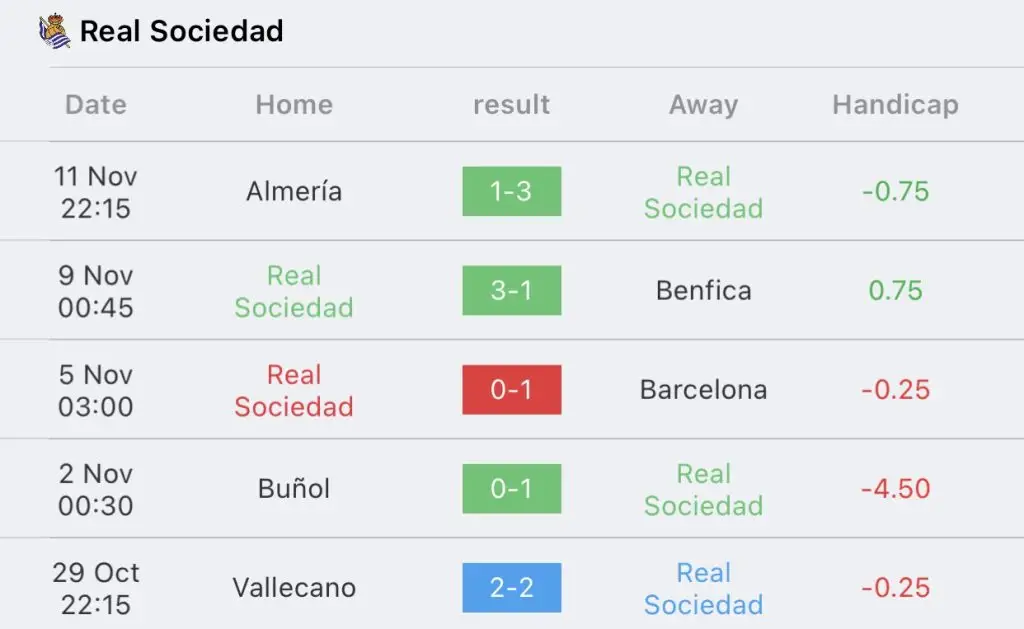Screen dimensions: 1024x629
Task: Open the blue 2-2 draw badge
Action: 512,588
